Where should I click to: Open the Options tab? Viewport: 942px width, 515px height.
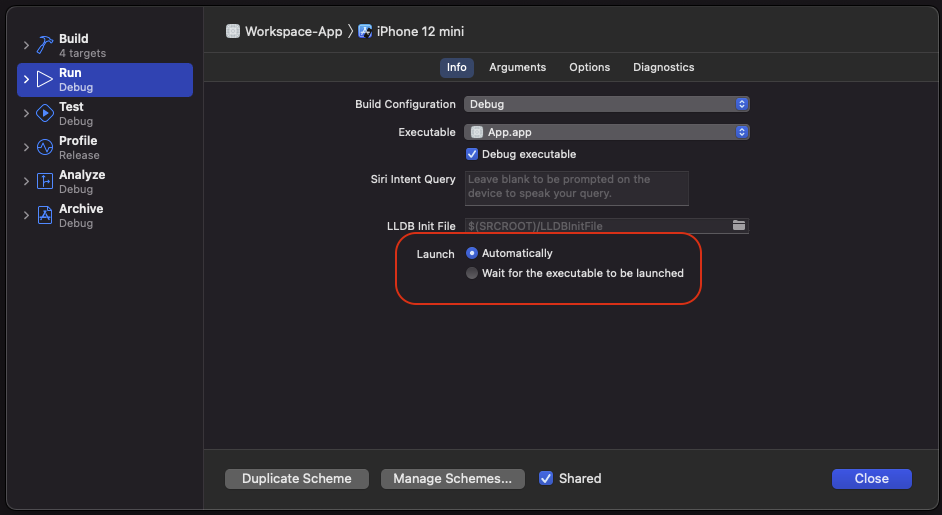coord(589,67)
